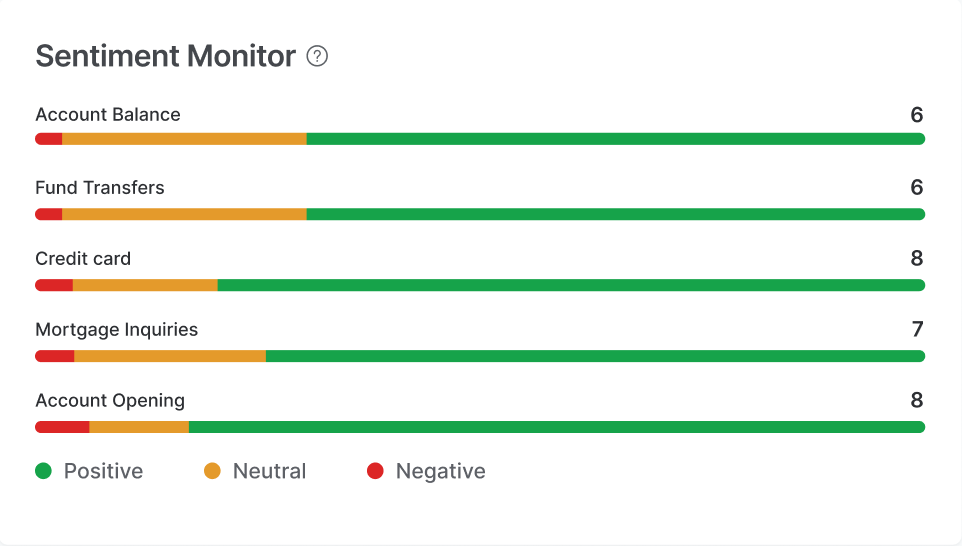Click the orange Neutral legend dot
Viewport: 962px width, 546px height.
(x=212, y=471)
